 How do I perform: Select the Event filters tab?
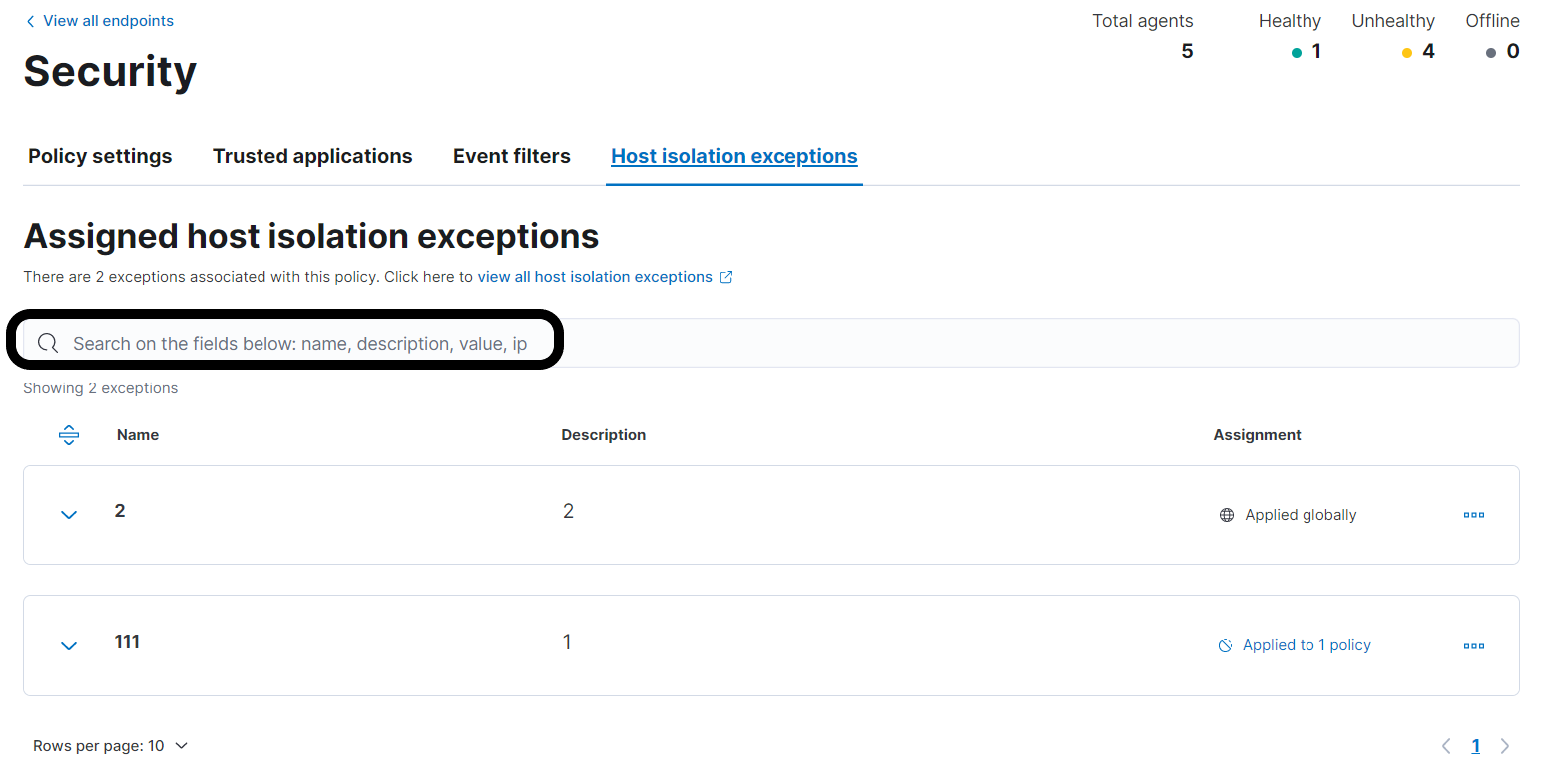(x=512, y=156)
